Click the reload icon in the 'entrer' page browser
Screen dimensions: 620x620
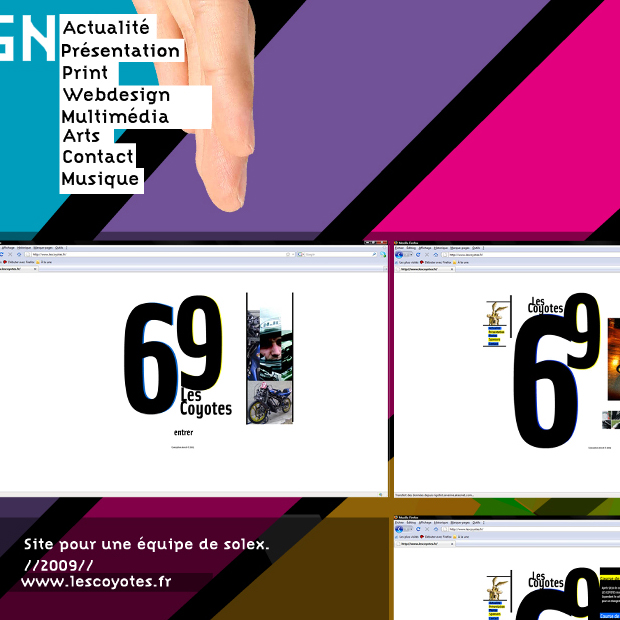(x=2, y=254)
